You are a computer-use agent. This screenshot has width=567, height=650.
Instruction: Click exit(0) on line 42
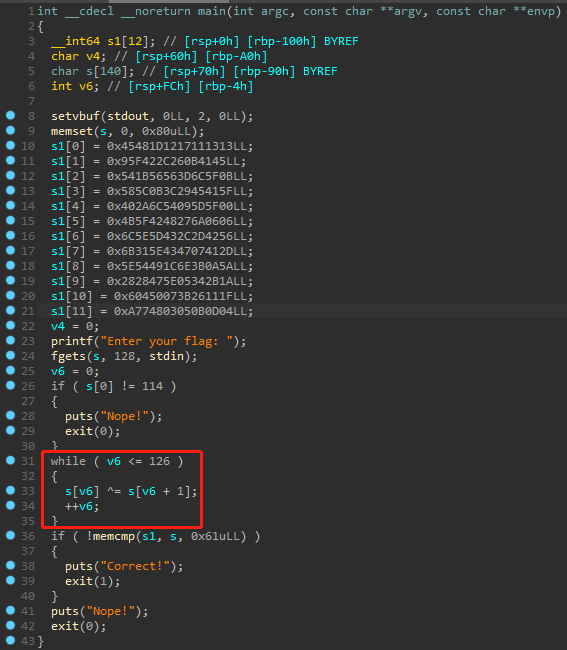point(78,626)
